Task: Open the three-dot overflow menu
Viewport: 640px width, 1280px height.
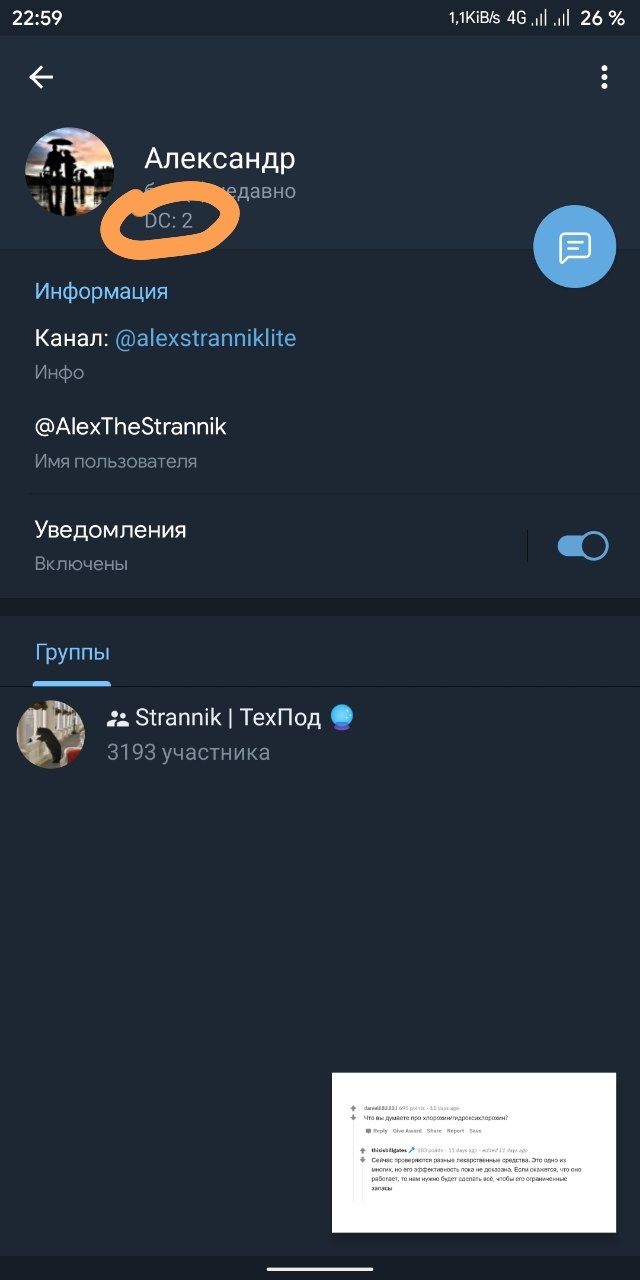Action: (604, 77)
